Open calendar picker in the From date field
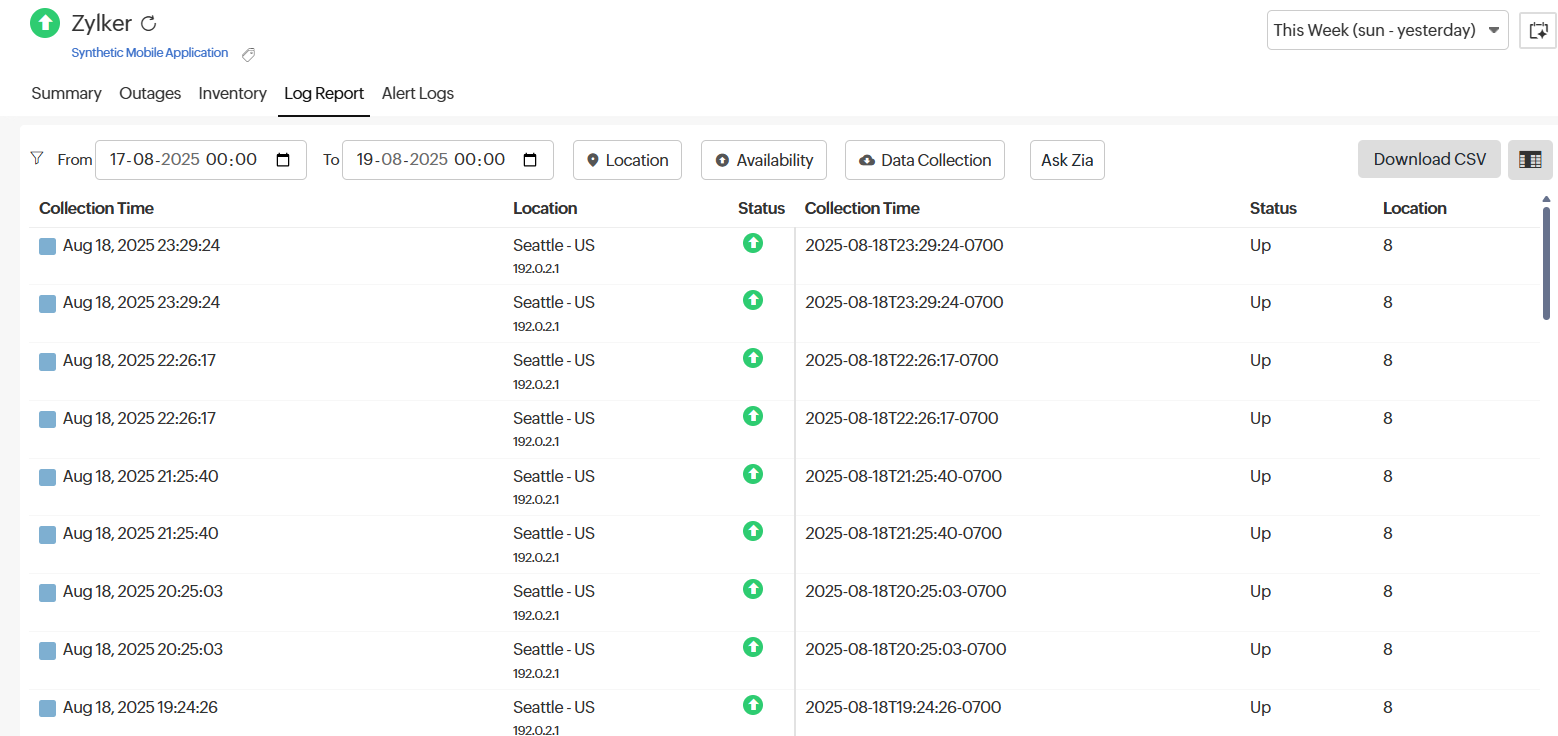Image resolution: width=1558 pixels, height=736 pixels. click(x=283, y=160)
